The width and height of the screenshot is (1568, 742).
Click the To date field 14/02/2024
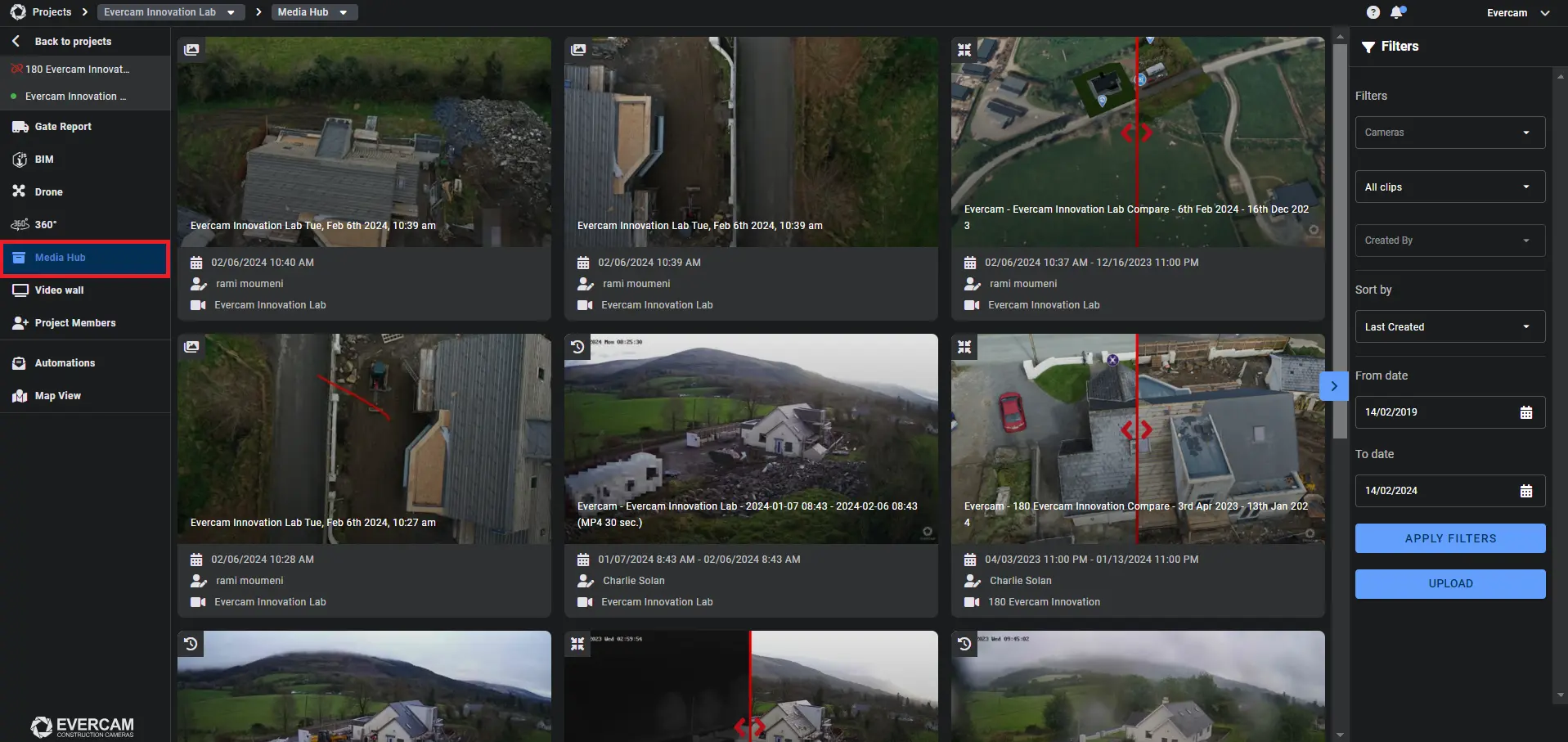(x=1449, y=491)
